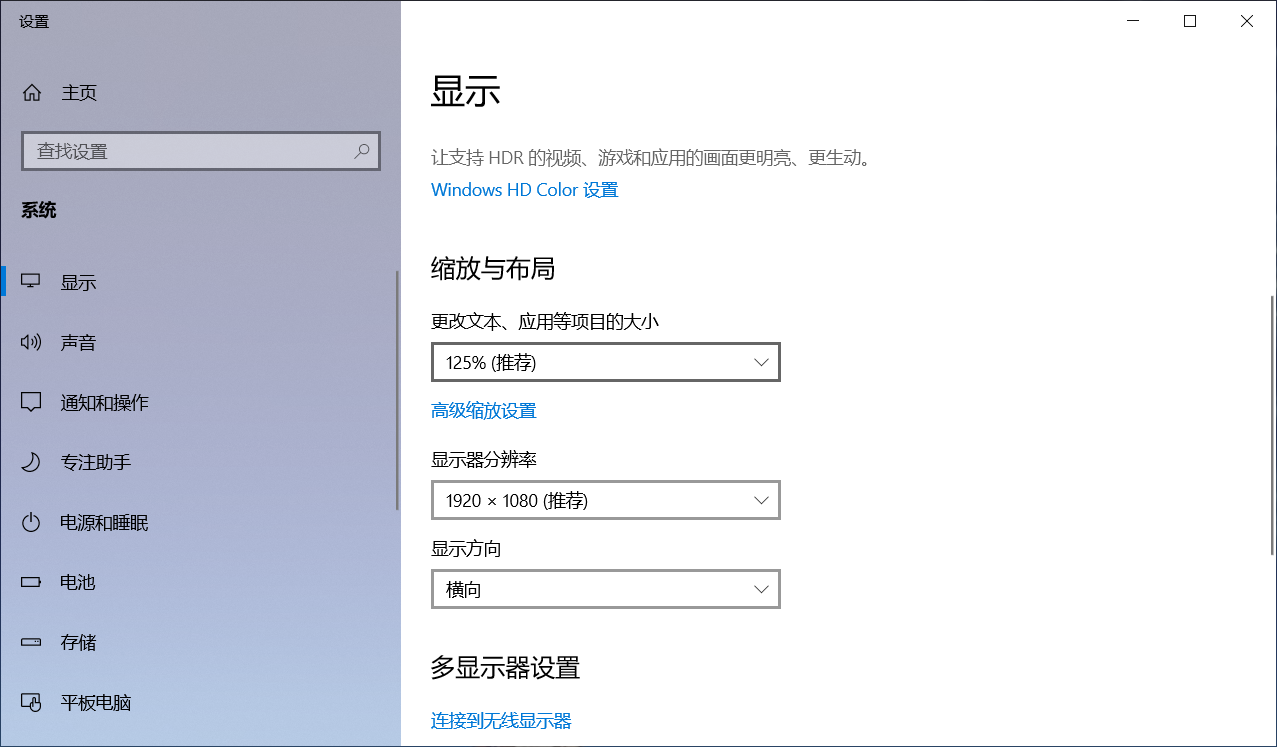1277x747 pixels.
Task: Open the 横向 orientation dropdown
Action: (x=605, y=589)
